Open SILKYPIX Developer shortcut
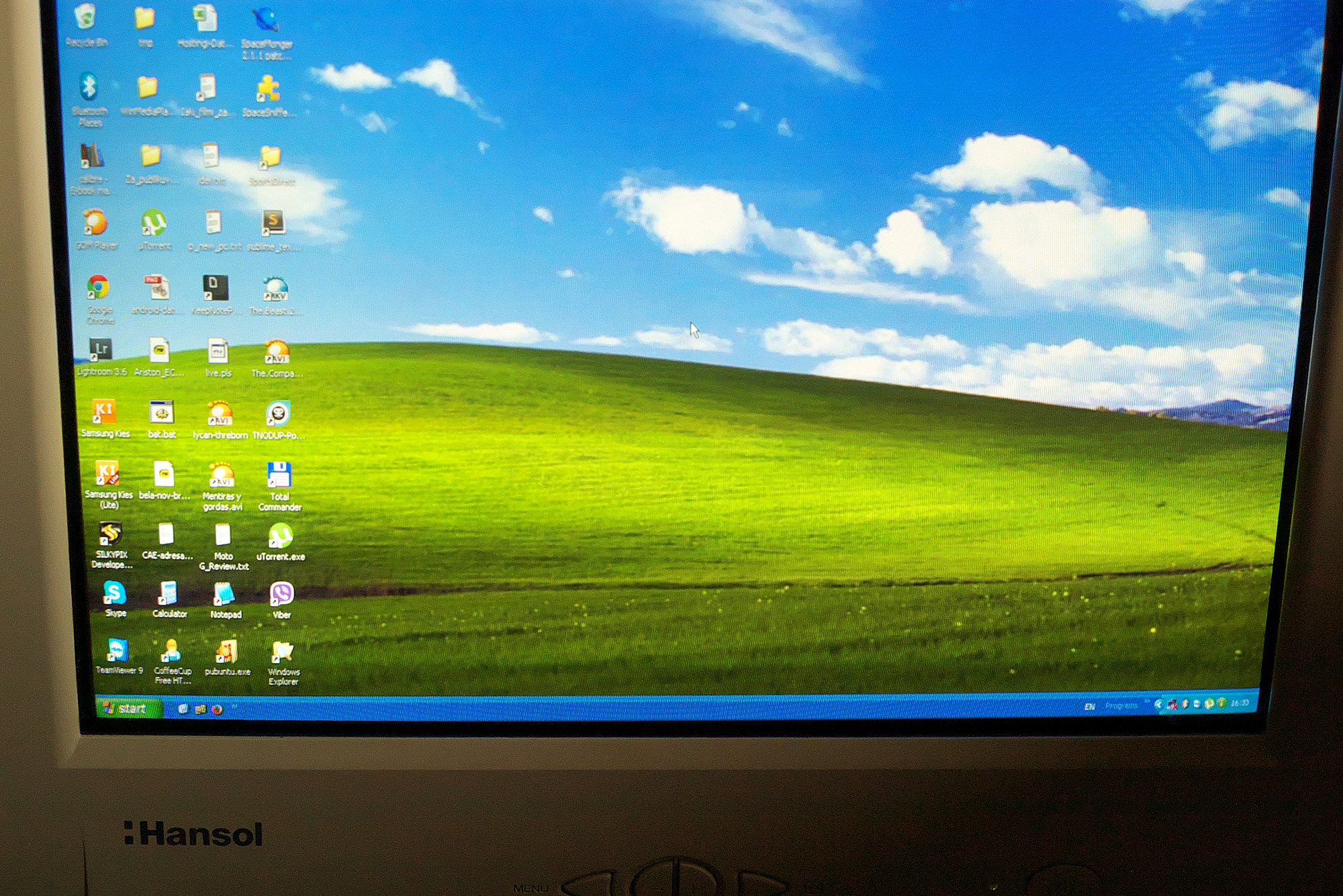The width and height of the screenshot is (1343, 896). pyautogui.click(x=111, y=545)
